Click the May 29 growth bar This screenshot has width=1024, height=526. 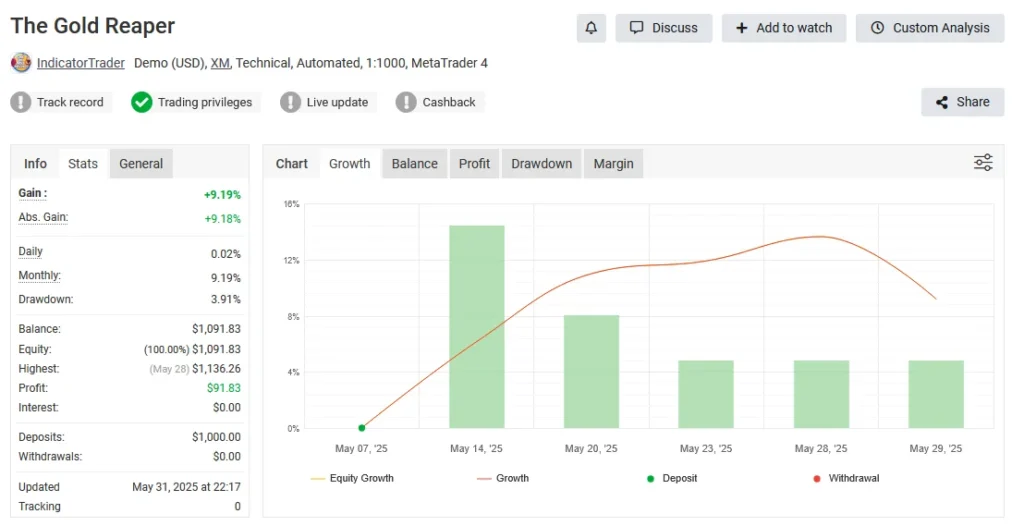pyautogui.click(x=936, y=394)
